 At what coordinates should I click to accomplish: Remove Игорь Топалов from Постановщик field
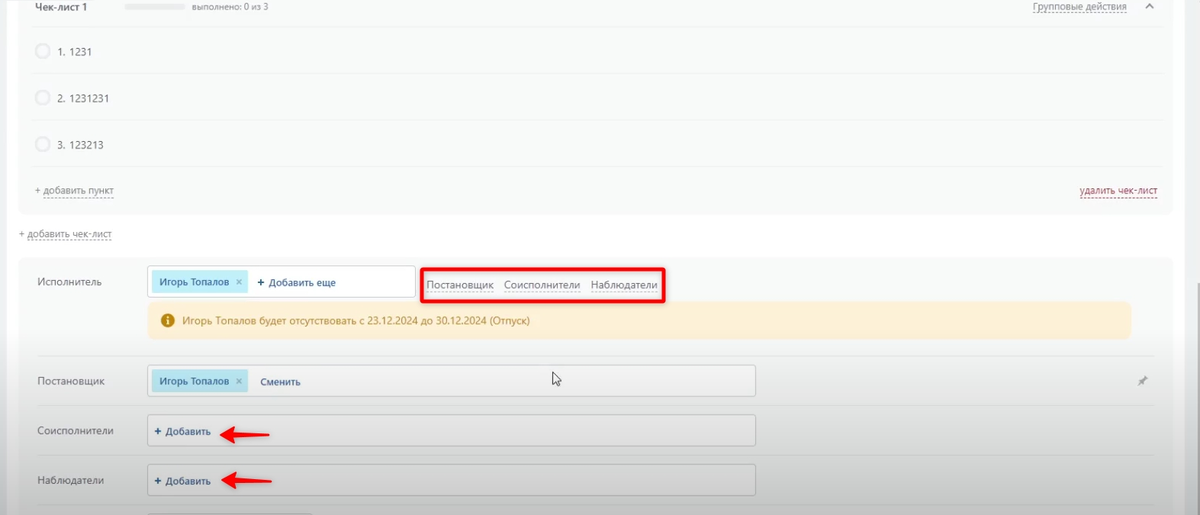(x=239, y=381)
